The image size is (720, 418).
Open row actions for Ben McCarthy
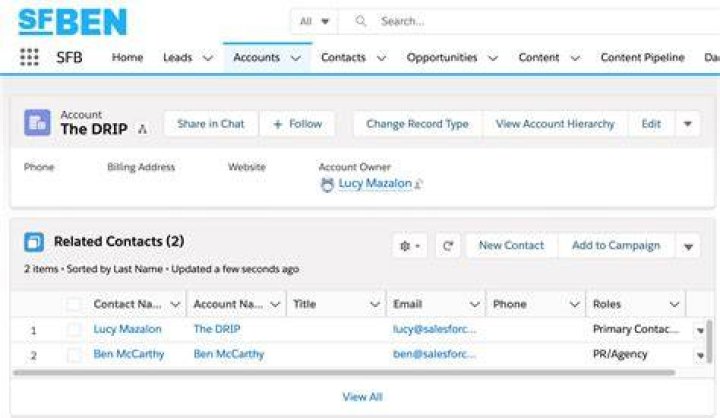pos(700,355)
